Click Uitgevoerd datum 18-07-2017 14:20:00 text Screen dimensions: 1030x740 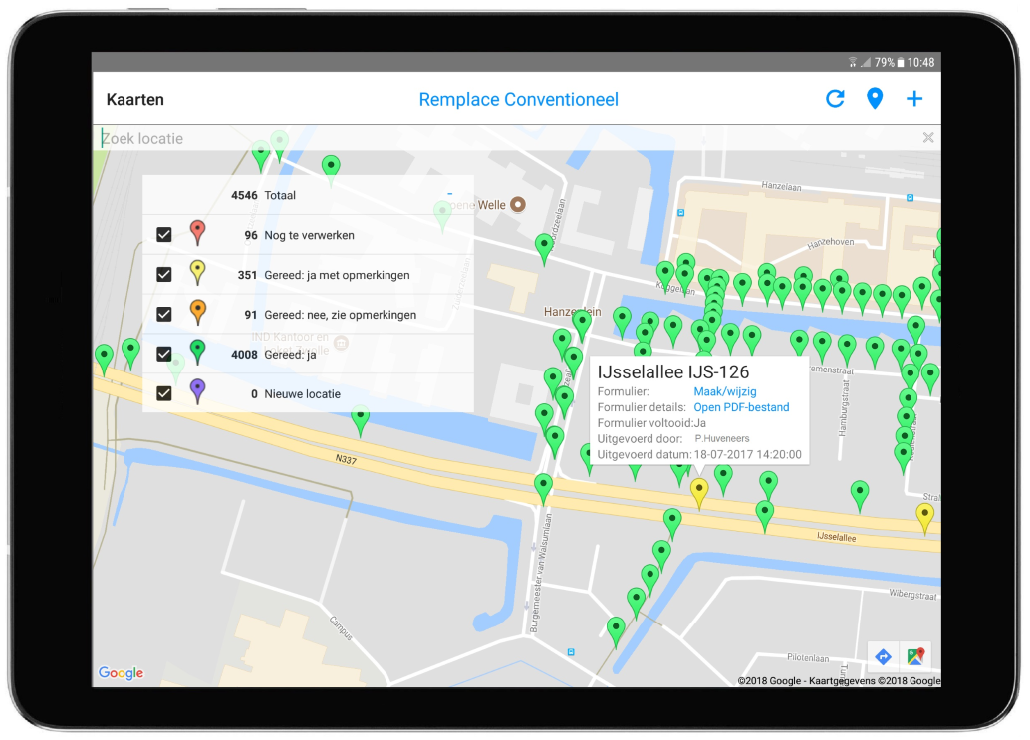700,454
